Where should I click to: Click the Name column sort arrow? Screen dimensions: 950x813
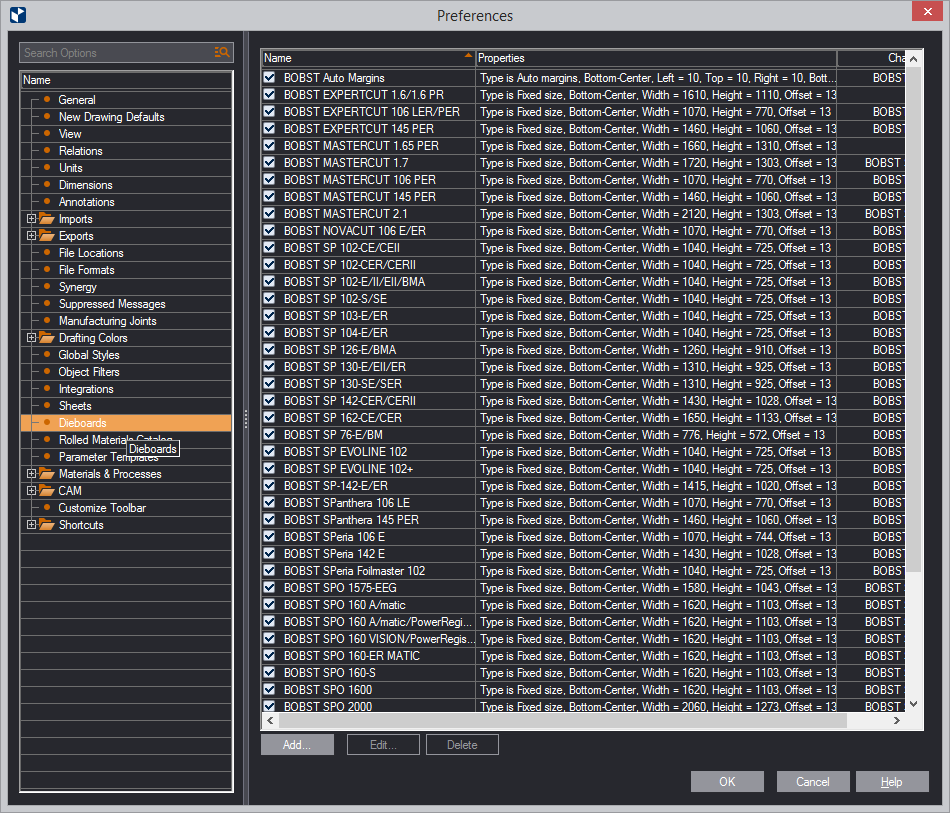468,55
